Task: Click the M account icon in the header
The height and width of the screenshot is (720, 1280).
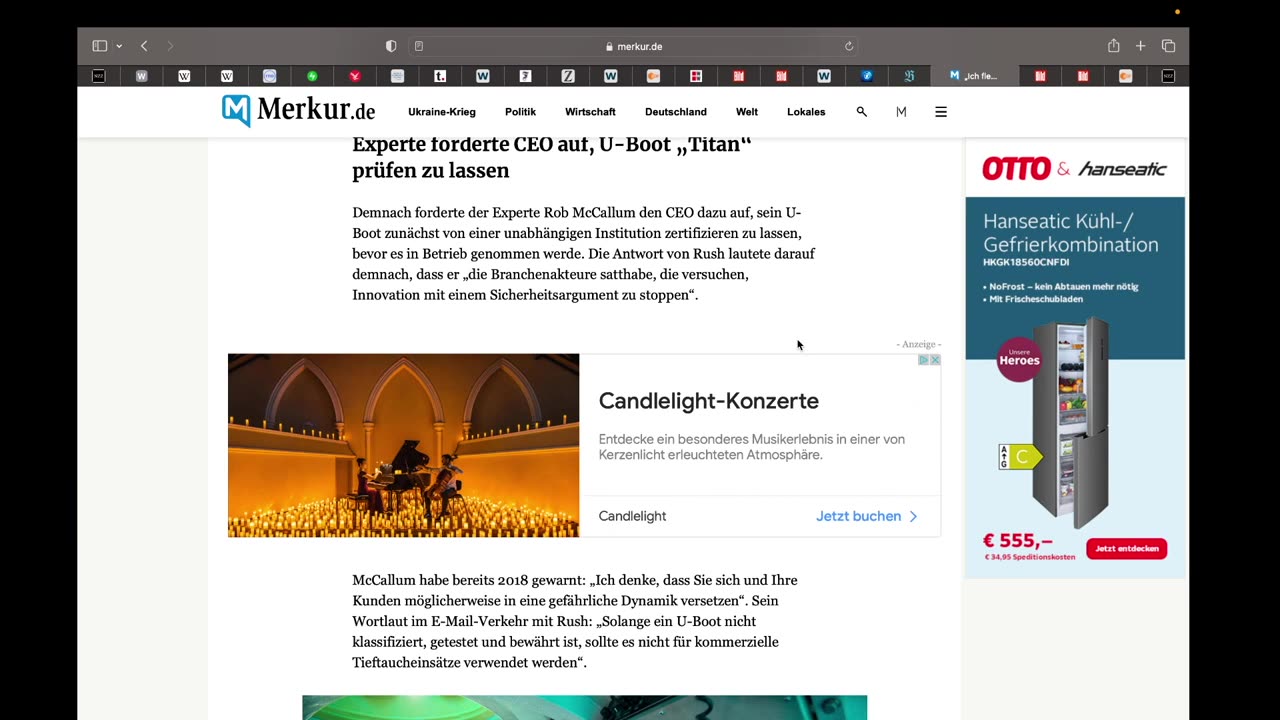Action: pos(901,112)
